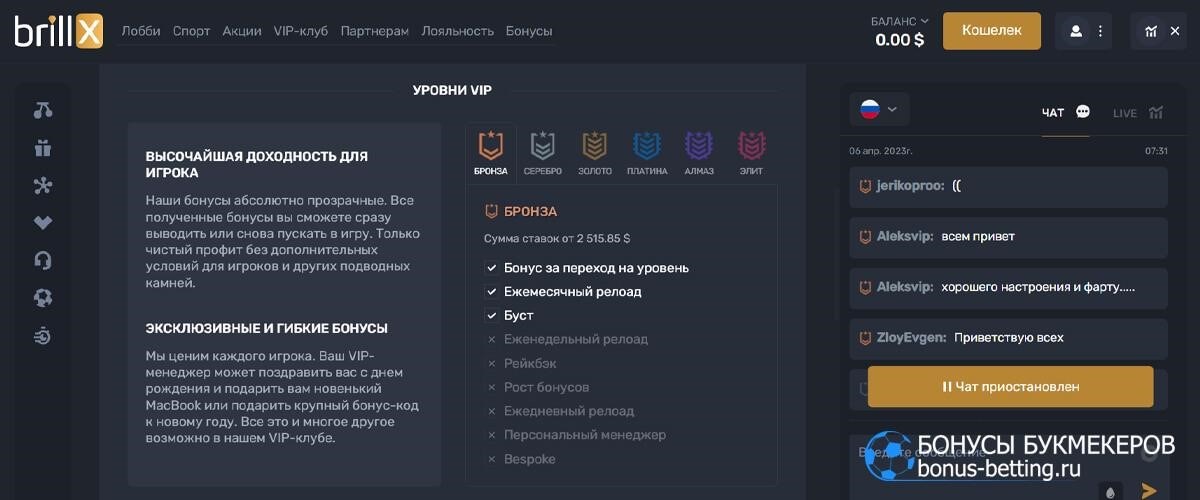Open the gift box bonuses sidebar icon
This screenshot has height=500, width=1200.
coord(43,148)
